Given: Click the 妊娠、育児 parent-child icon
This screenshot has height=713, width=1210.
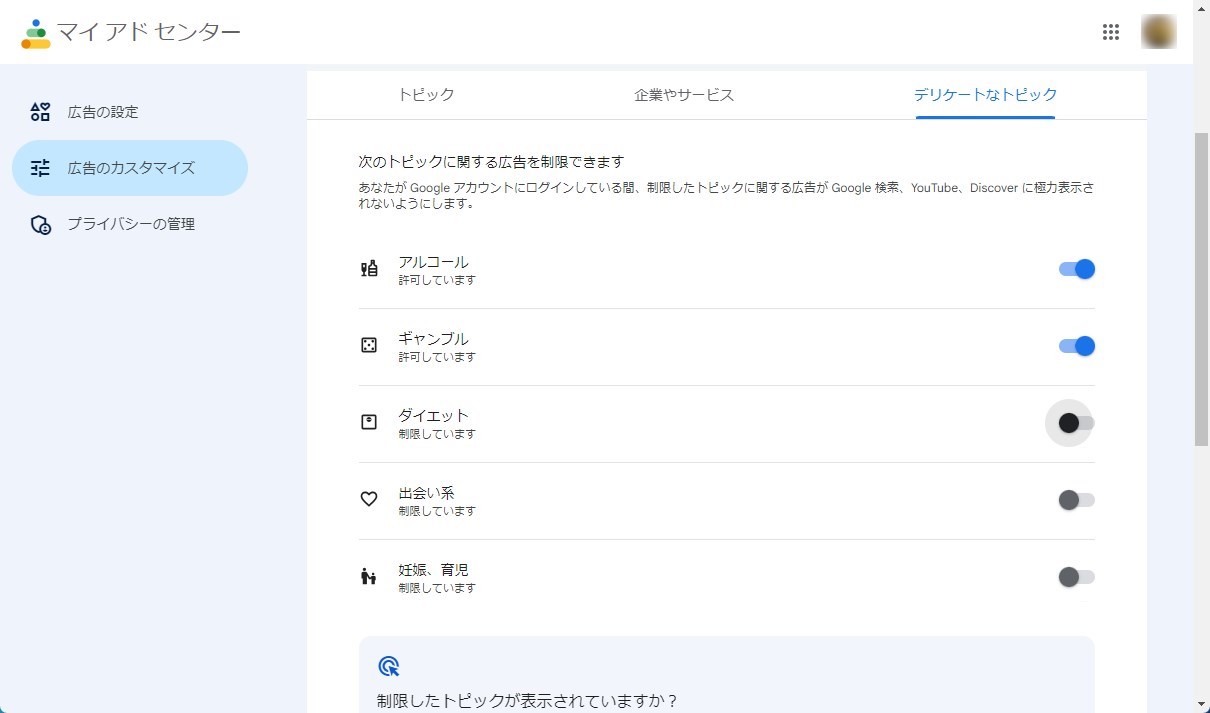Looking at the screenshot, I should click(369, 576).
